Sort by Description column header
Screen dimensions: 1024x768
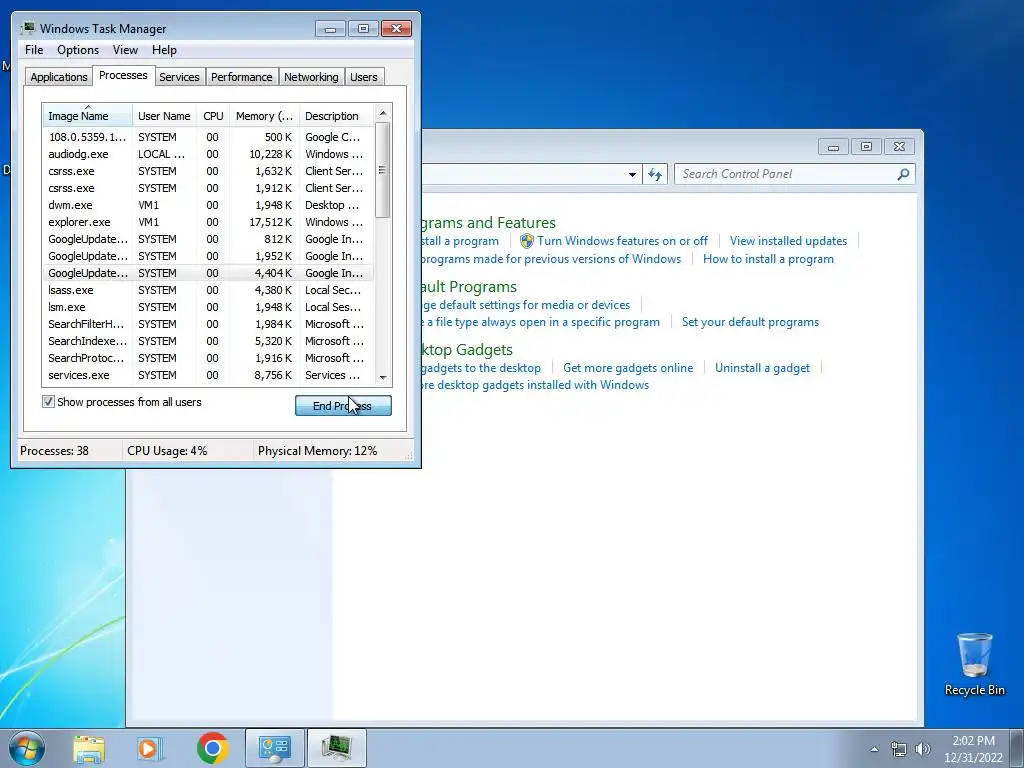(336, 116)
